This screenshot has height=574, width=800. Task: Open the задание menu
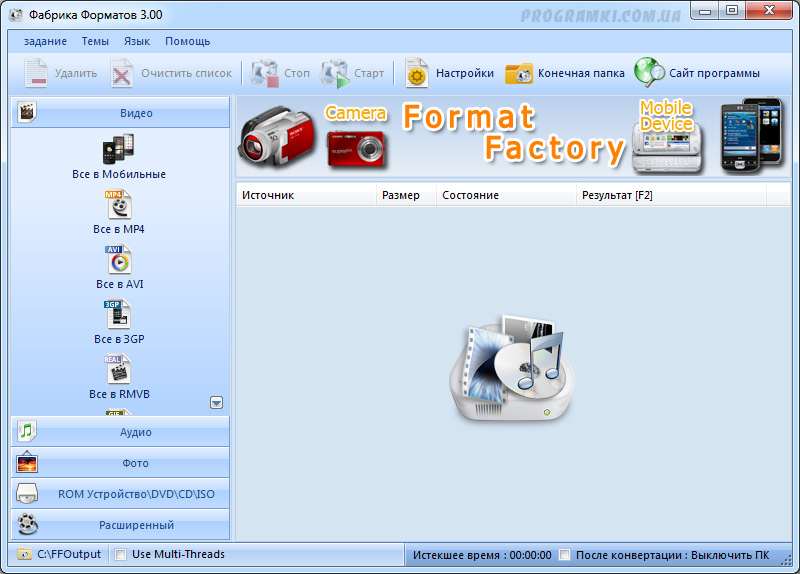45,41
